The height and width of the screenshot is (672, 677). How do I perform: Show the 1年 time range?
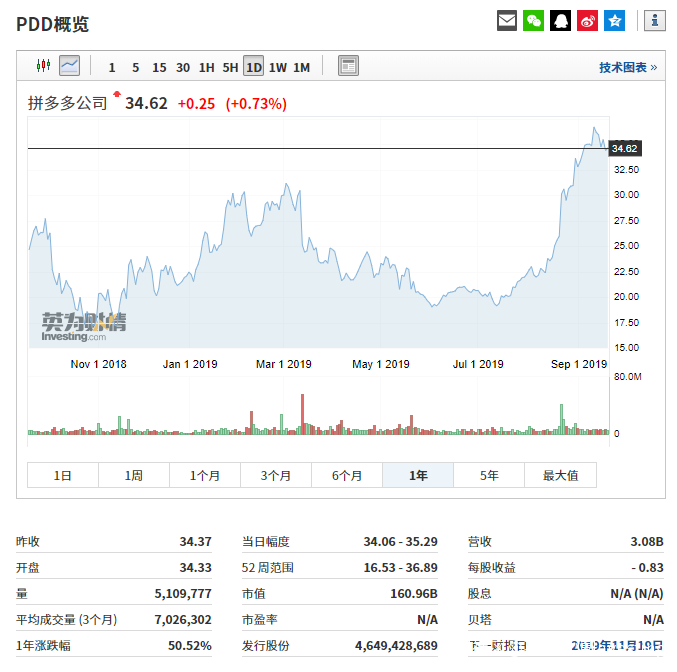click(418, 475)
